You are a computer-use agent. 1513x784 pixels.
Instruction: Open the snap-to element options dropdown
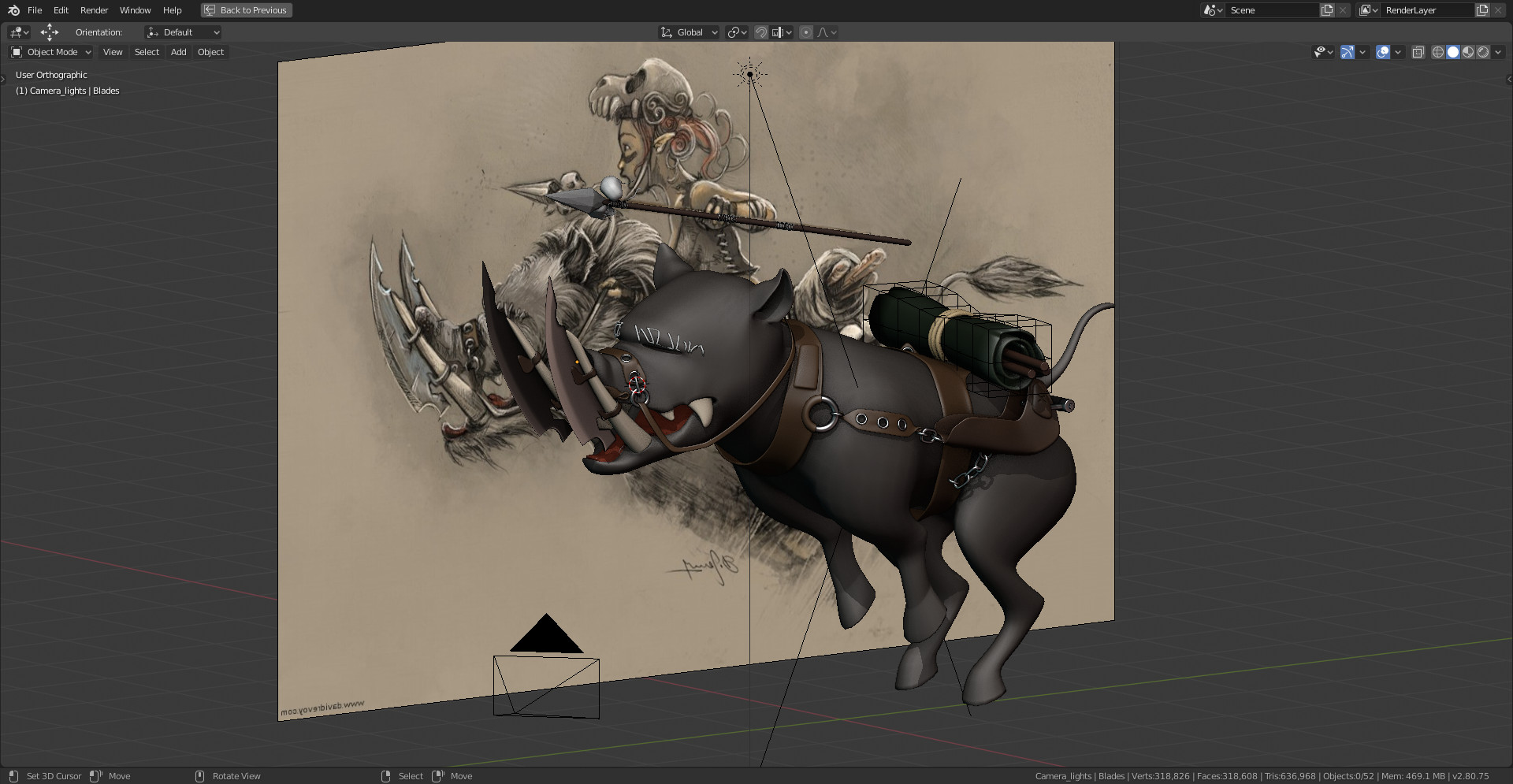[x=782, y=32]
